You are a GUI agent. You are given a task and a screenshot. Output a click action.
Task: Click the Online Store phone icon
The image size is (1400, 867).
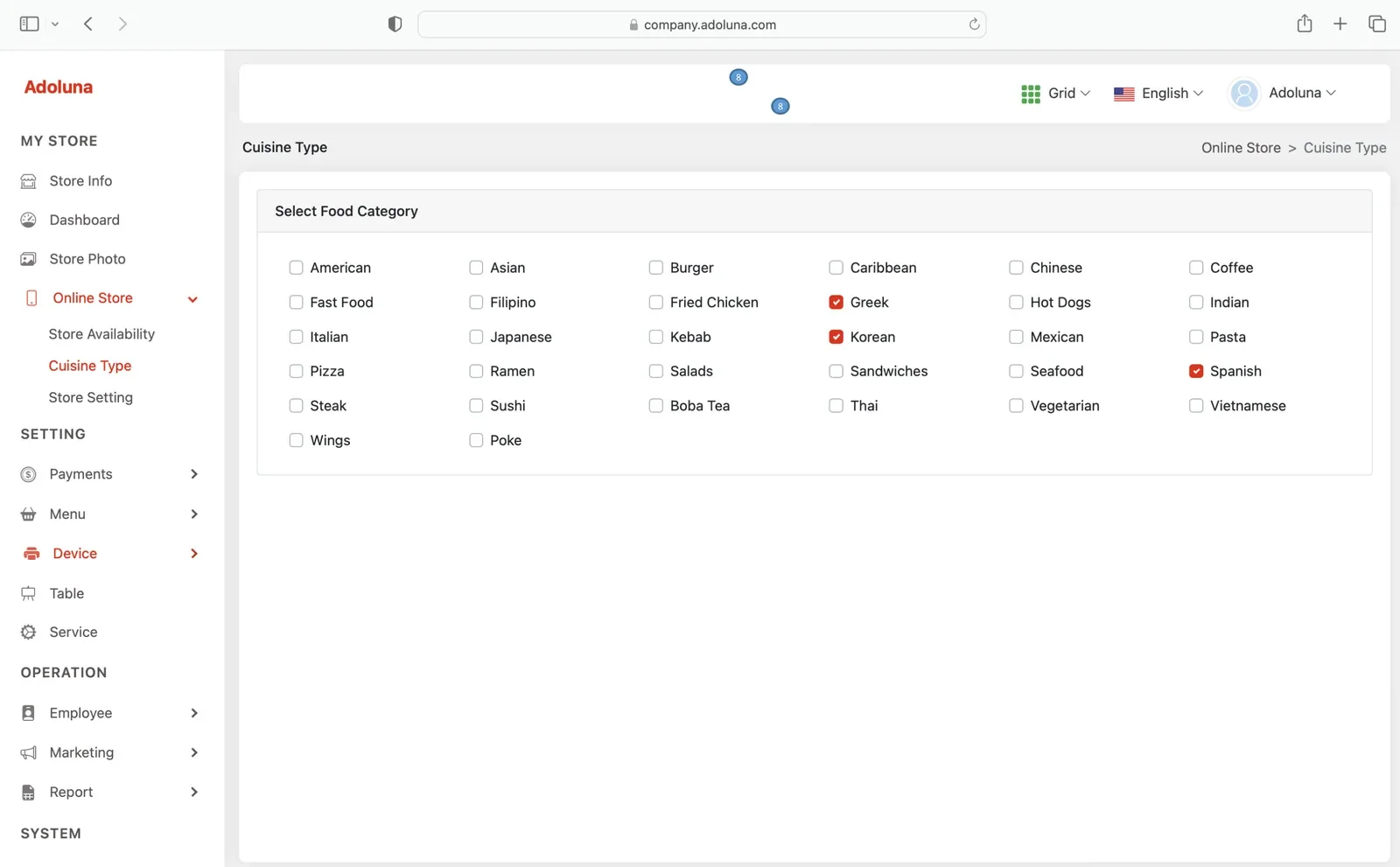[x=31, y=298]
